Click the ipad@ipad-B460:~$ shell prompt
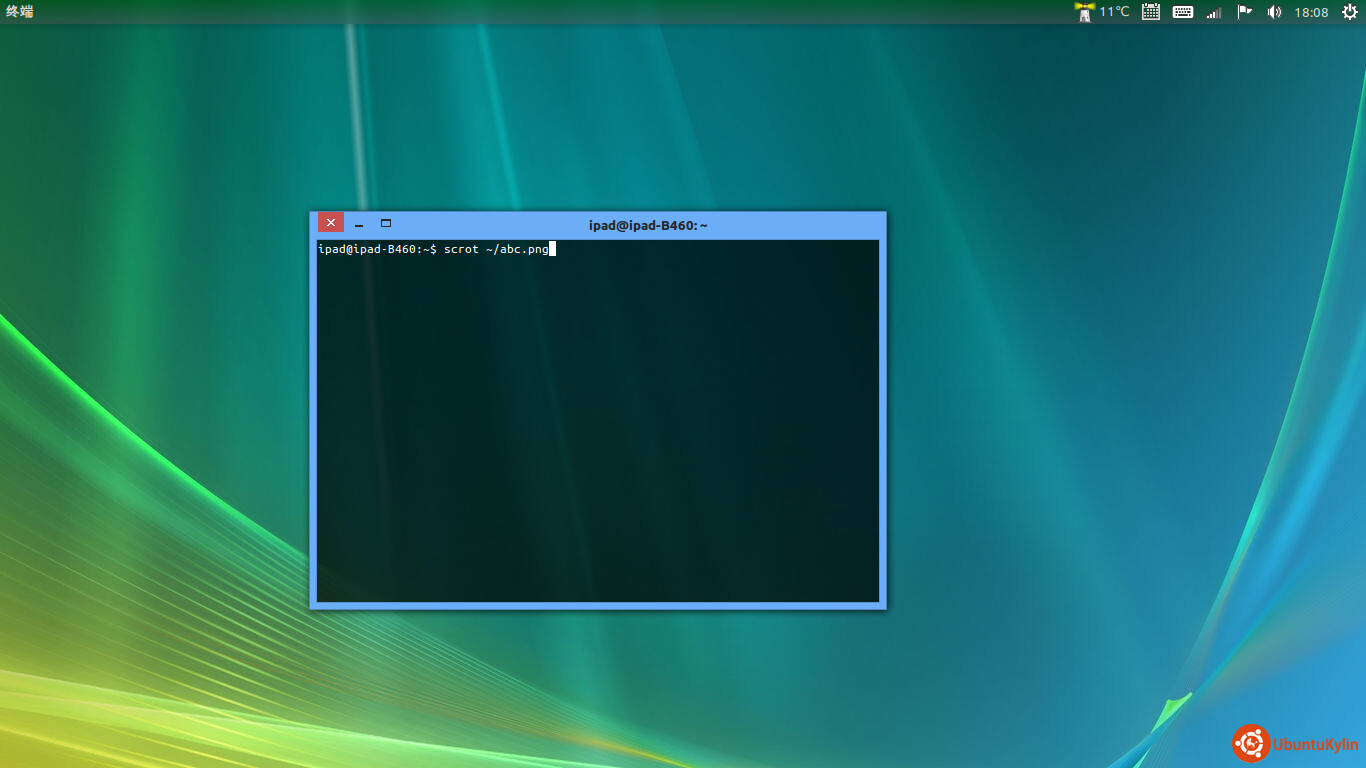Image resolution: width=1366 pixels, height=768 pixels. coord(377,249)
